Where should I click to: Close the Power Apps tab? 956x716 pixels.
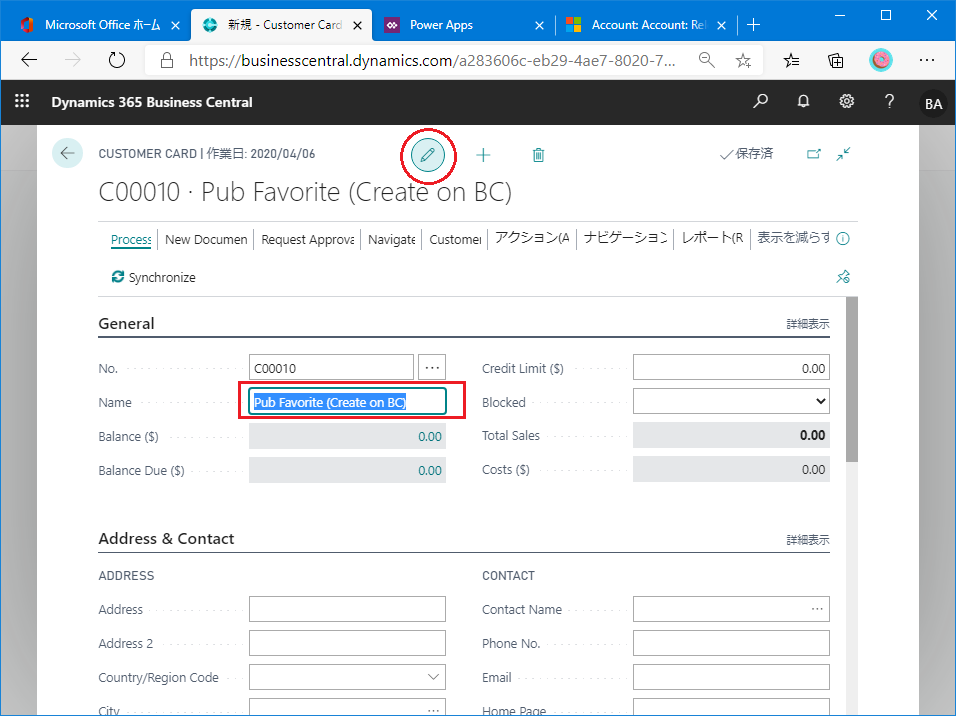tap(539, 25)
